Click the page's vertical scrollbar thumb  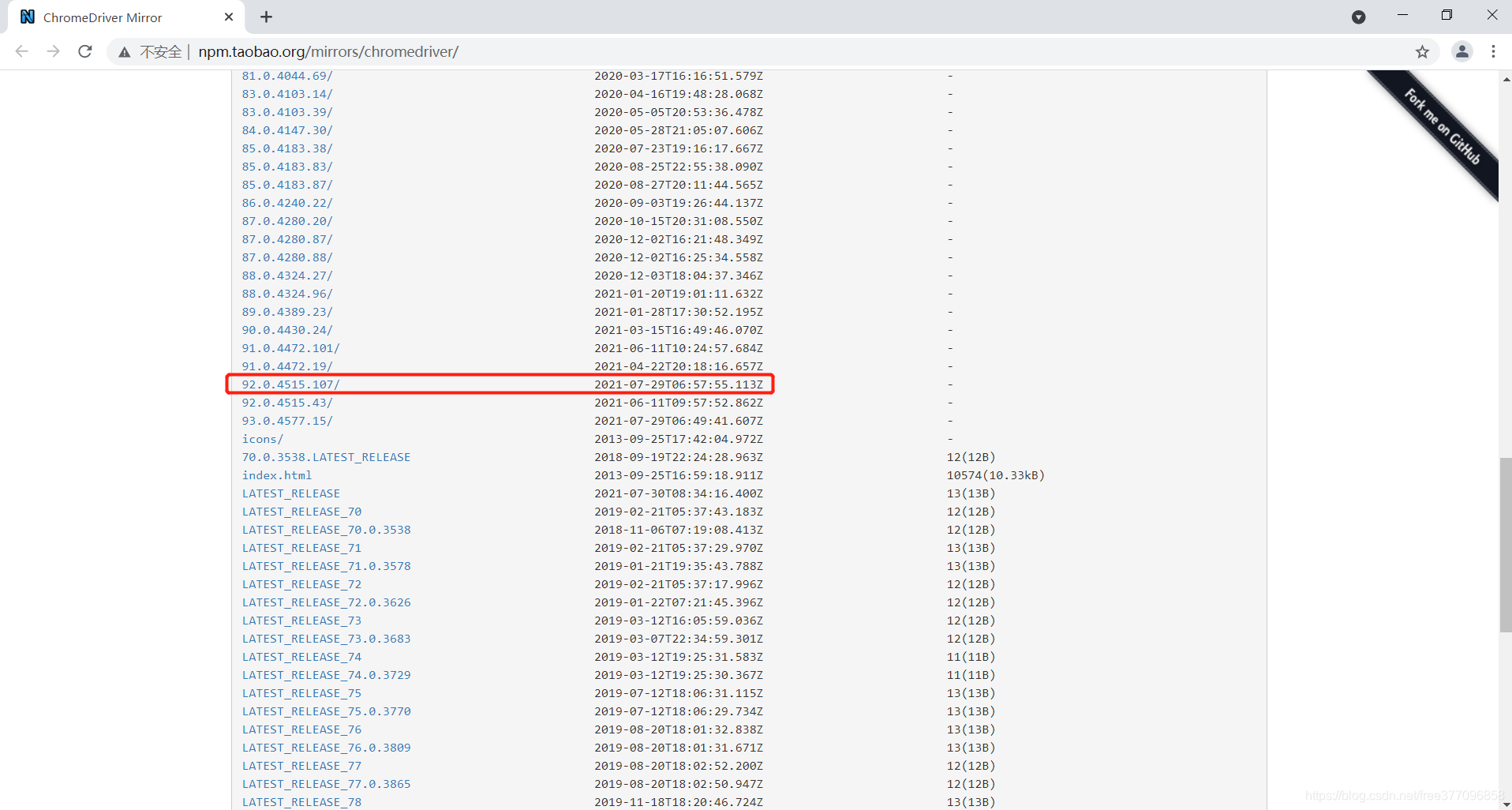1506,545
